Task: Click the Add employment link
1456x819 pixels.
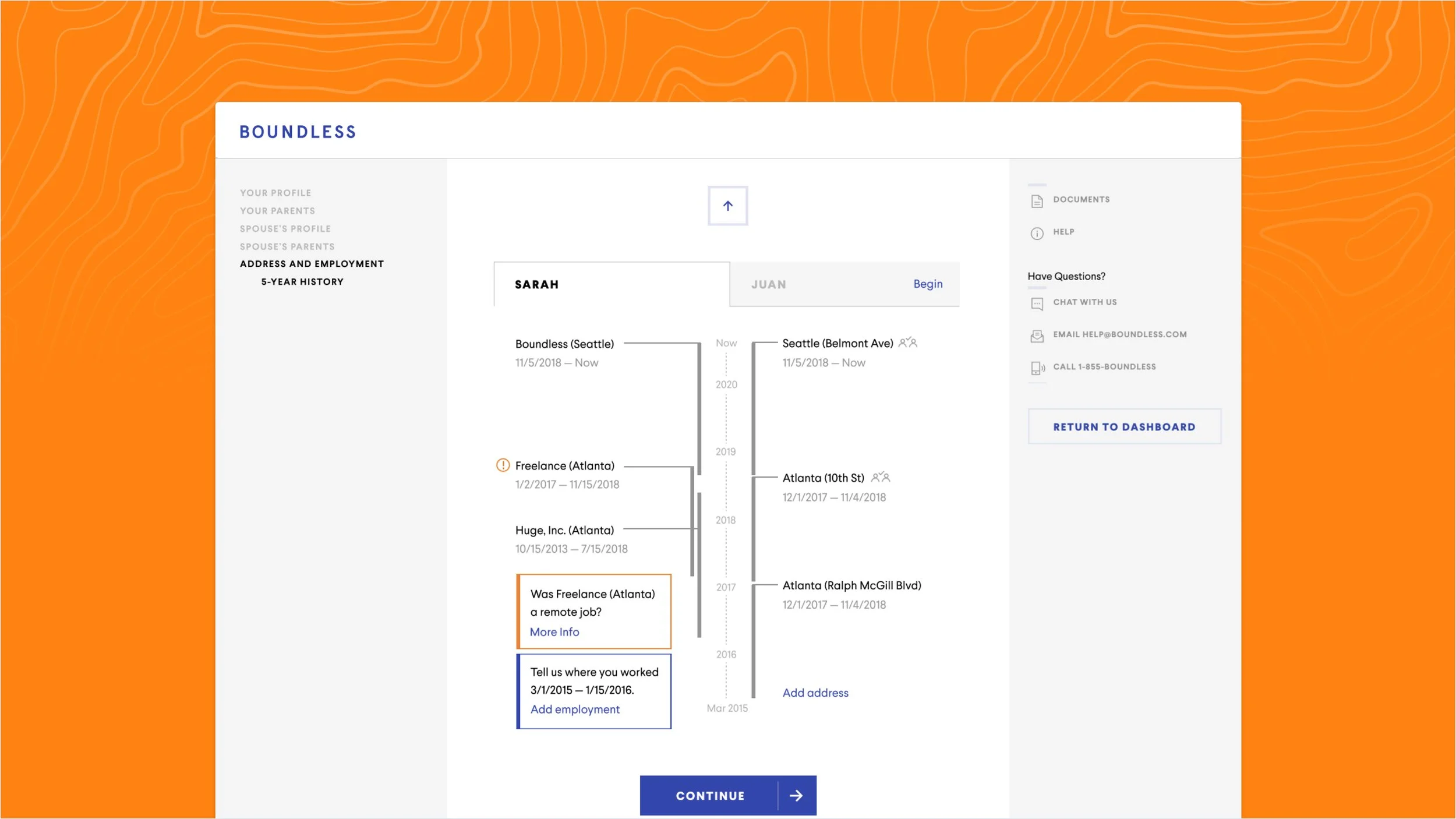Action: 574,709
